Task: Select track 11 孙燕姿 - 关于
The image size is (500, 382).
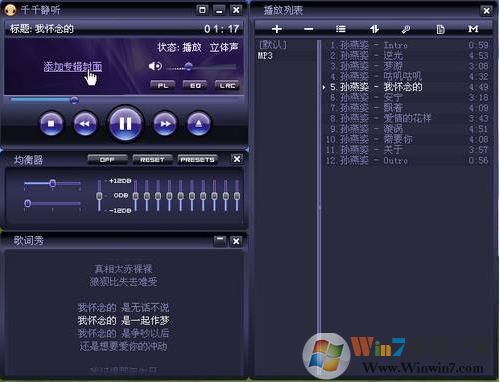Action: 408,150
